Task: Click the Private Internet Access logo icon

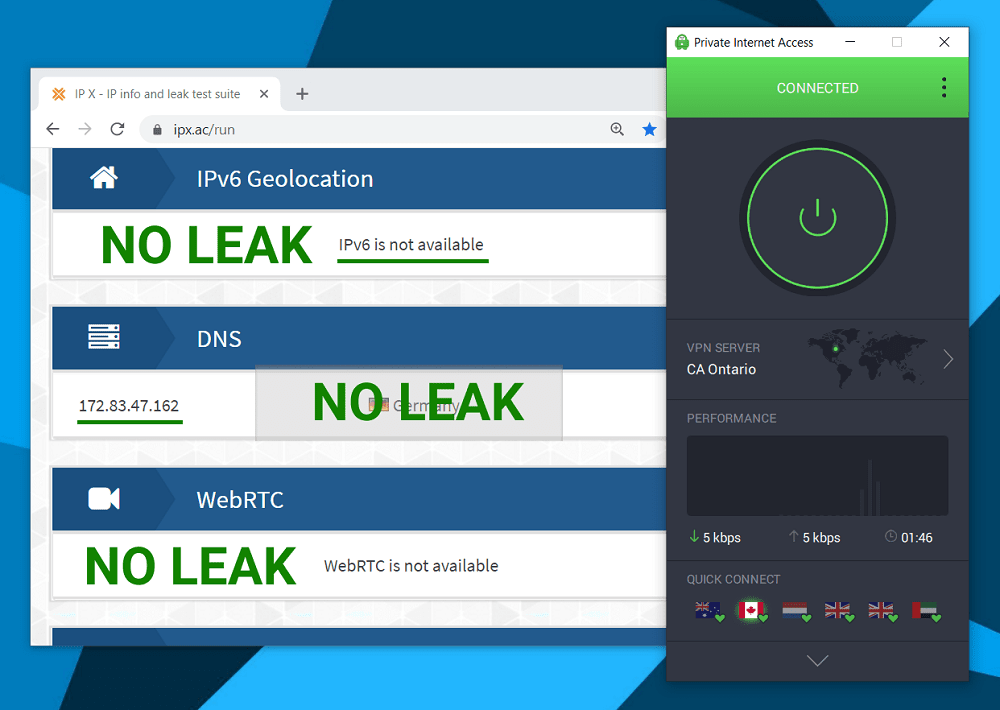Action: [x=682, y=42]
